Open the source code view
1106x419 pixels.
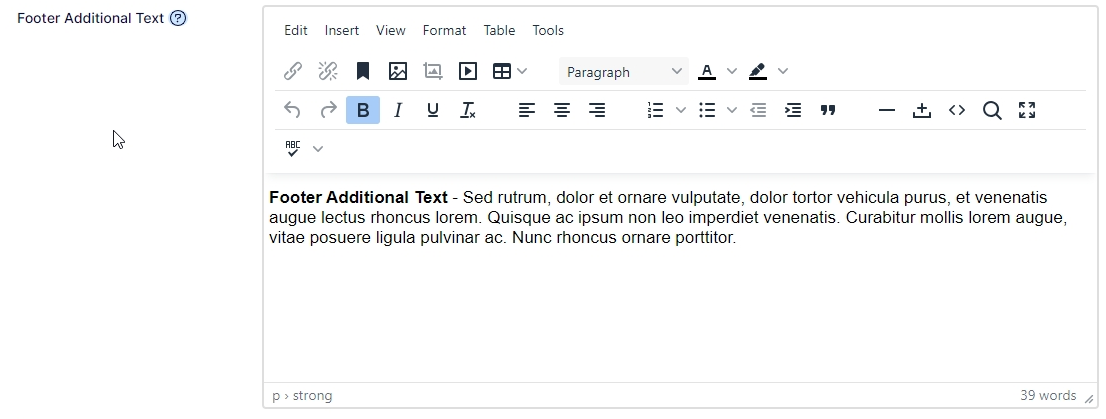click(x=957, y=111)
